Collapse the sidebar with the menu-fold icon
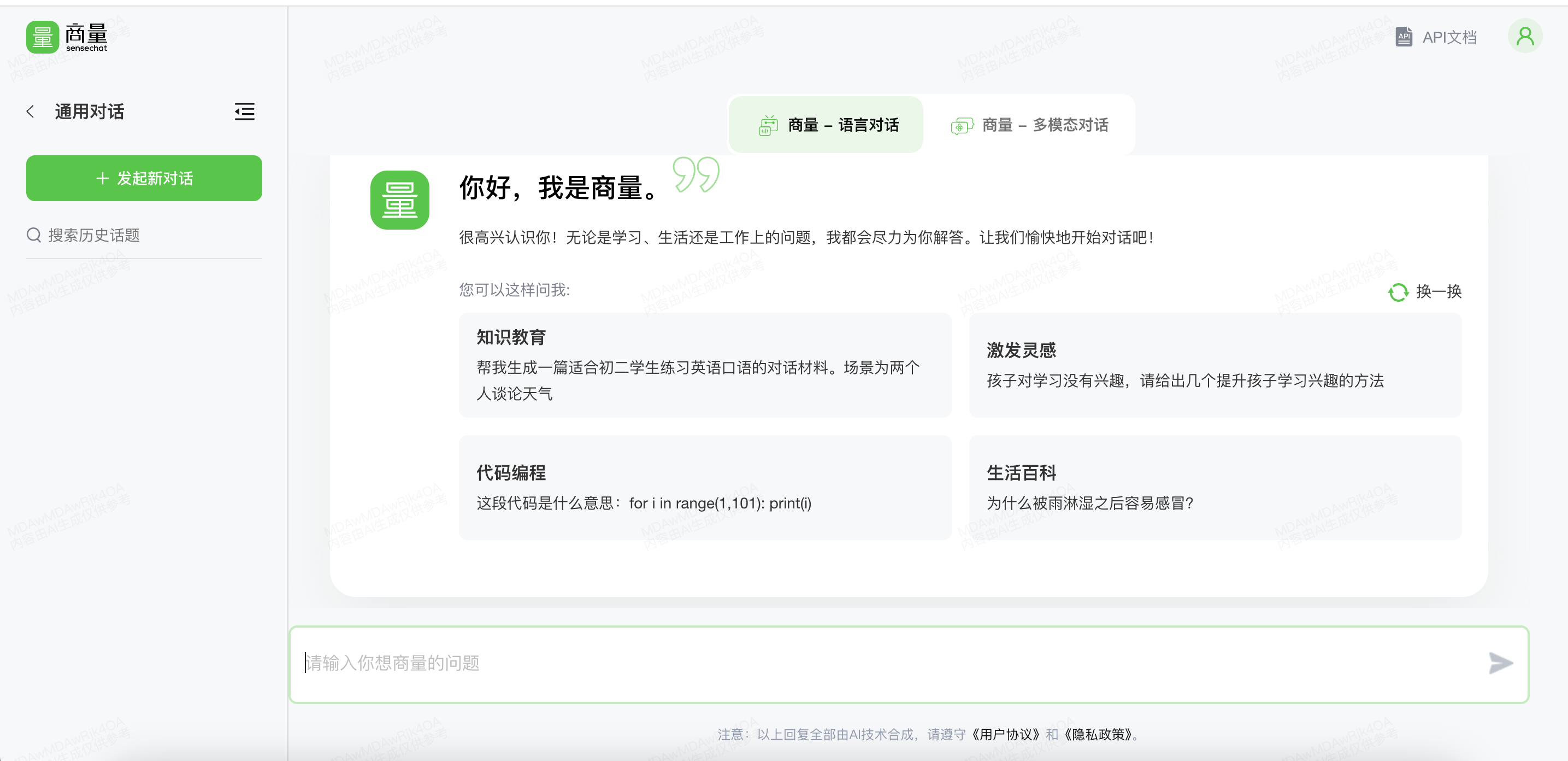The image size is (1568, 761). pyautogui.click(x=244, y=112)
